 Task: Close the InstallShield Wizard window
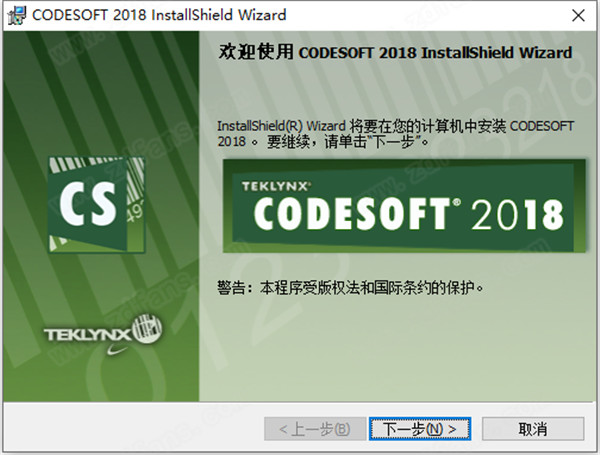click(x=578, y=15)
